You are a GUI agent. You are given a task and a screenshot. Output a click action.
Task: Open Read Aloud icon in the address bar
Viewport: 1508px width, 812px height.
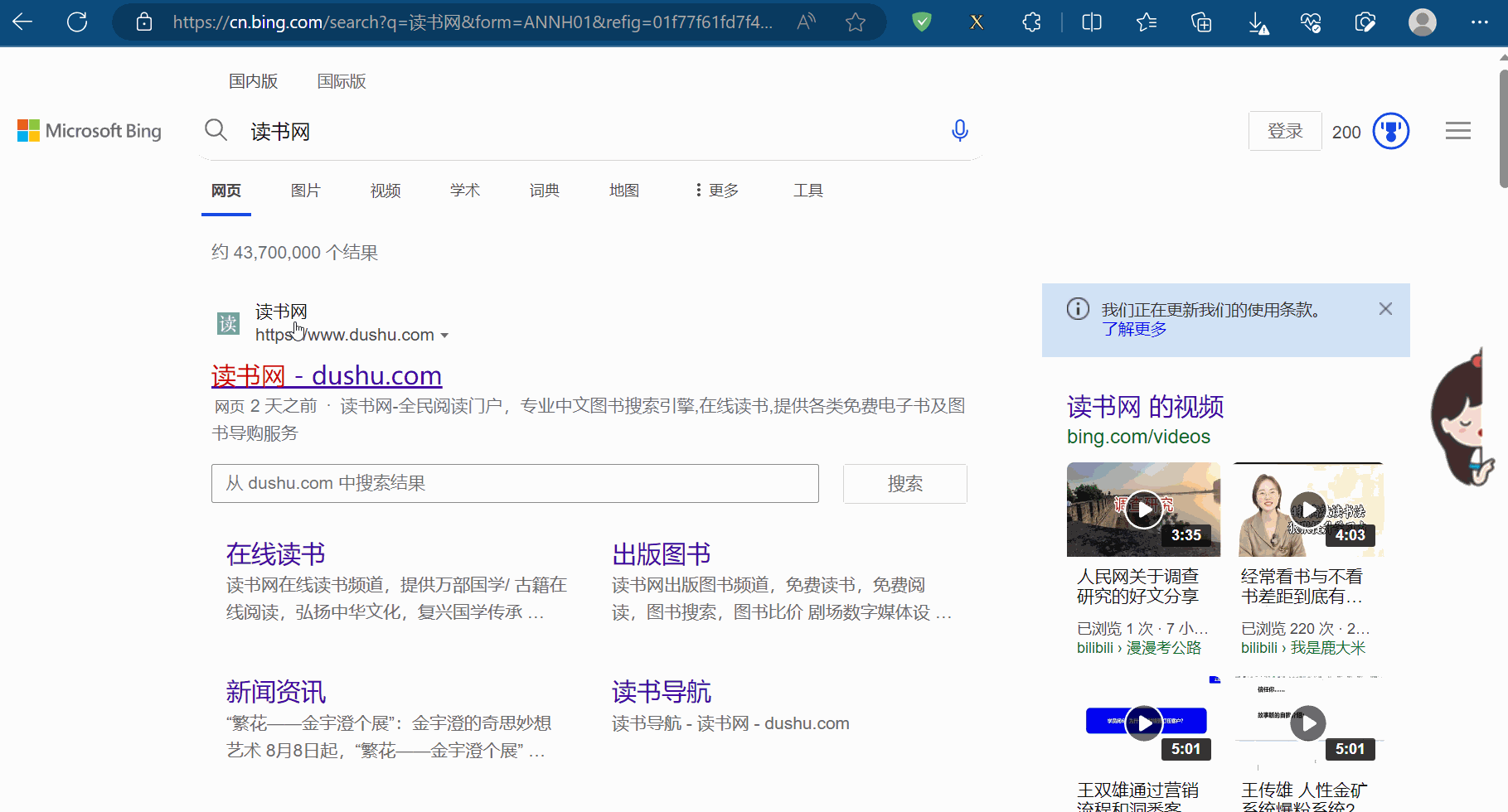(x=805, y=22)
